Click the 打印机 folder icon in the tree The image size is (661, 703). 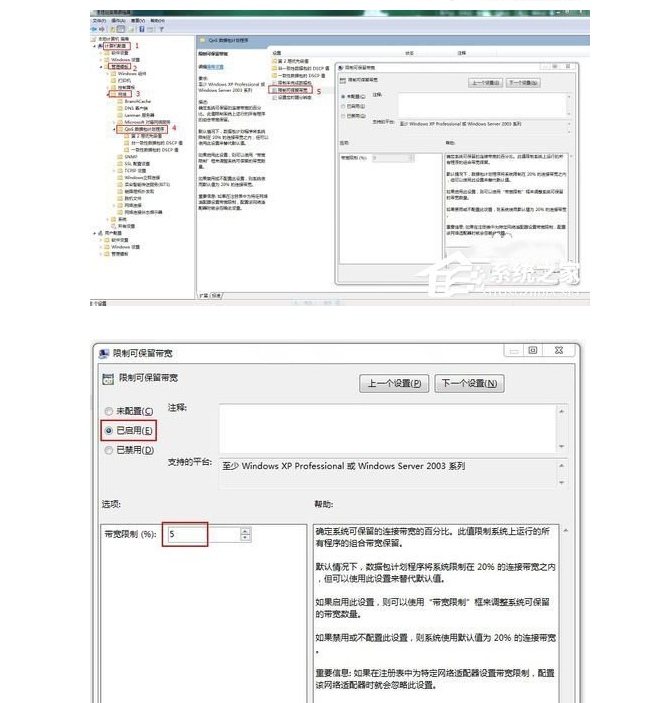pos(114,80)
